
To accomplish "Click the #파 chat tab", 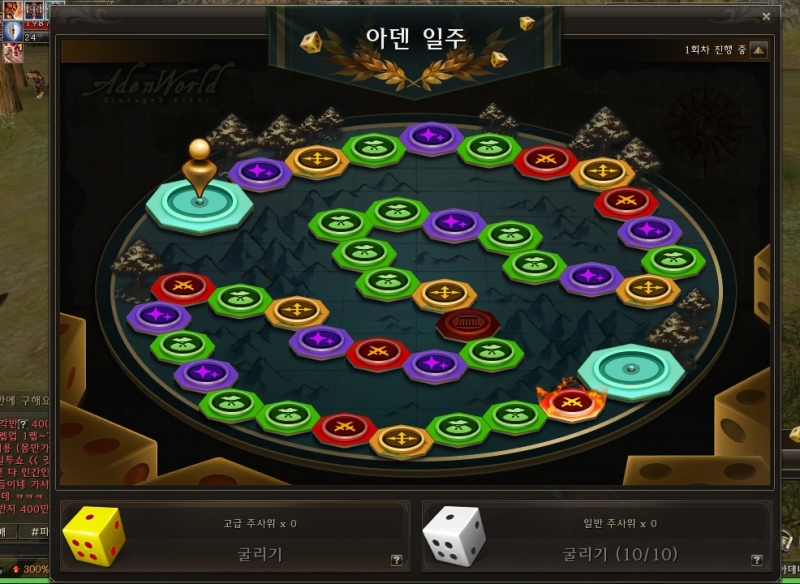I will tap(40, 531).
